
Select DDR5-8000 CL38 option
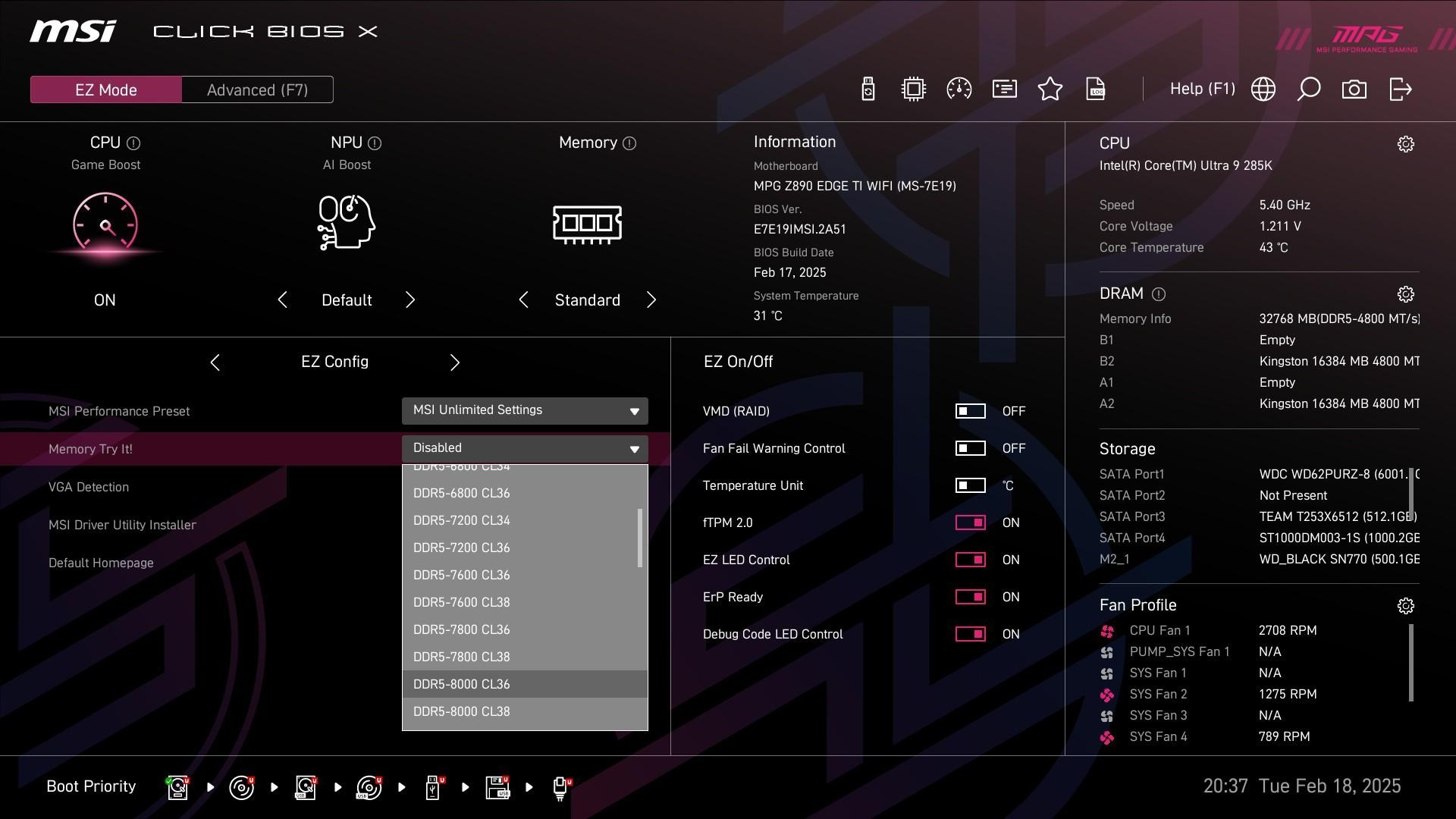coord(525,711)
